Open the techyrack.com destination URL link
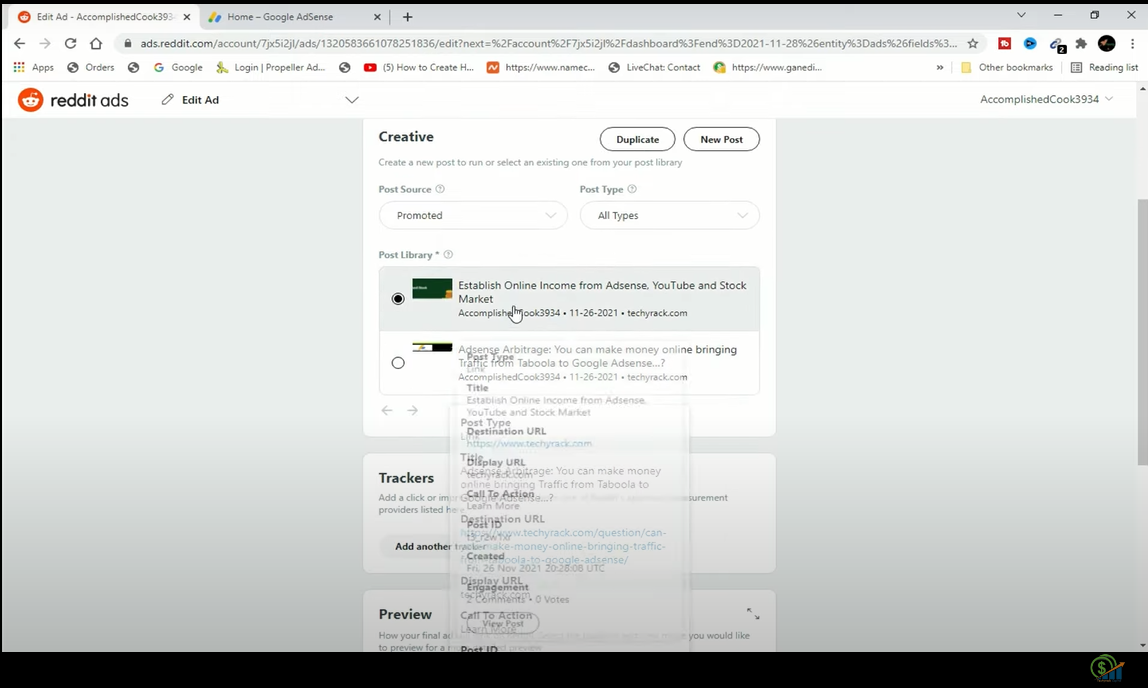Image resolution: width=1148 pixels, height=688 pixels. [x=529, y=444]
